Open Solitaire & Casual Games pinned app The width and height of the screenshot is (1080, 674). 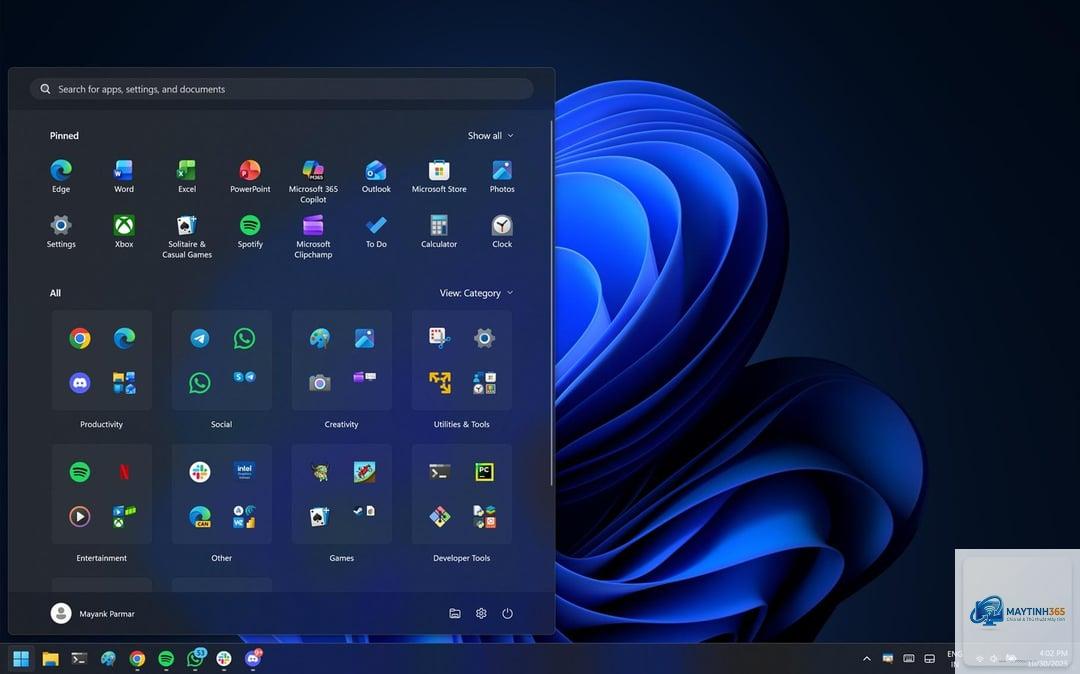coord(187,236)
